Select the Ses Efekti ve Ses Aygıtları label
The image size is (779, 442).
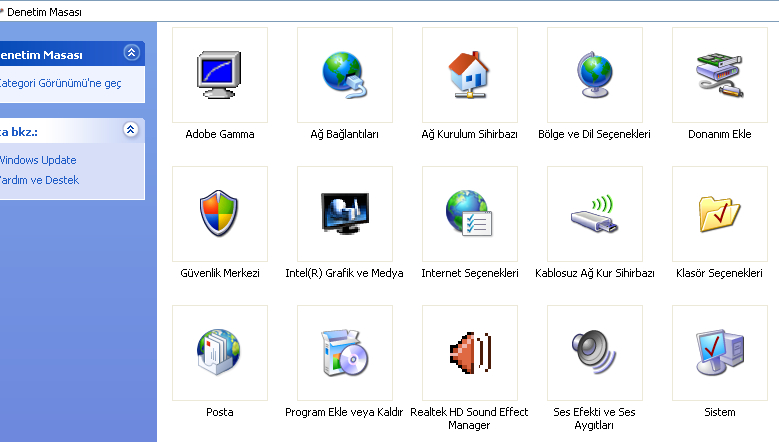594,419
